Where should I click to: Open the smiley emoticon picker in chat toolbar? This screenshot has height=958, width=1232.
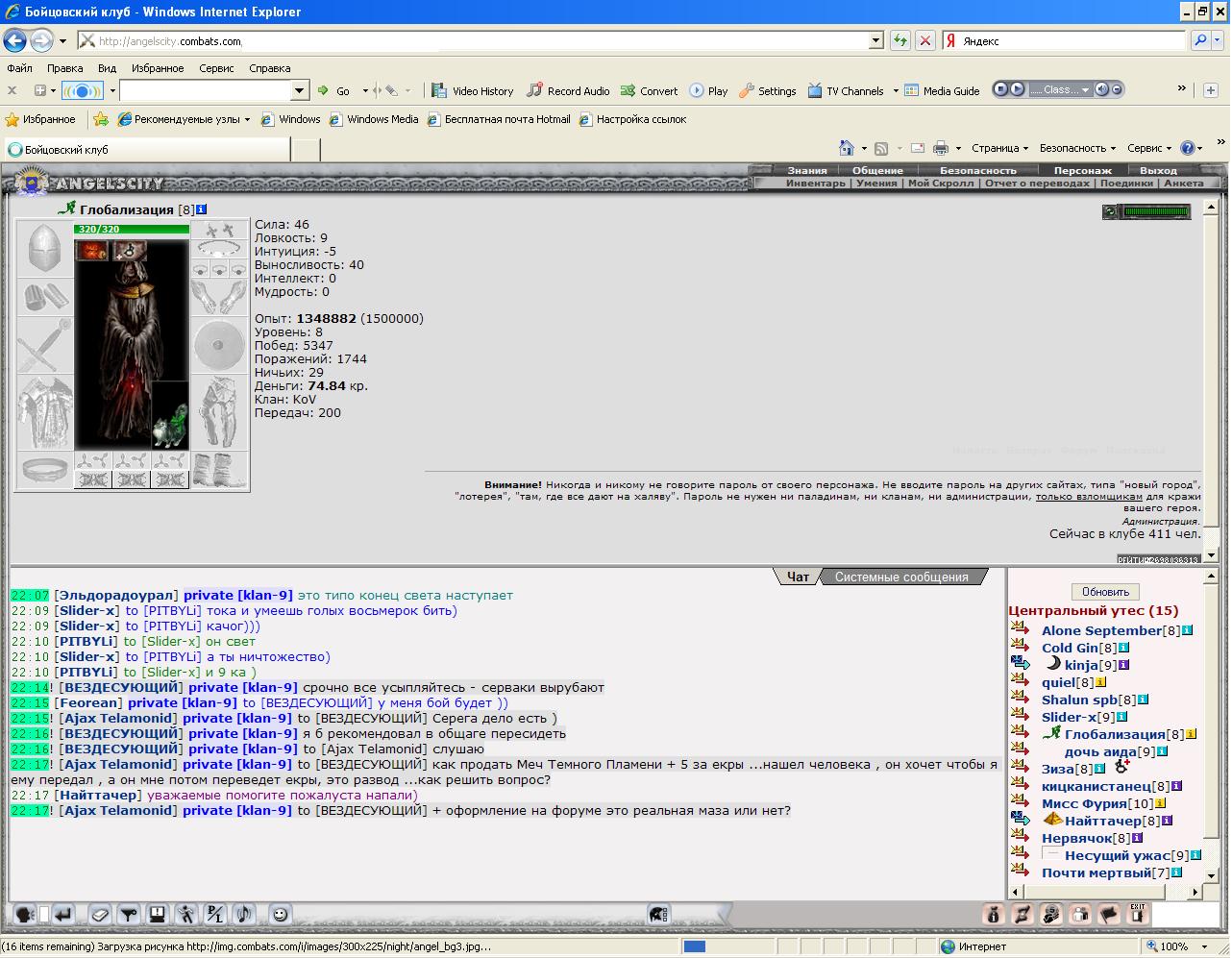(280, 915)
